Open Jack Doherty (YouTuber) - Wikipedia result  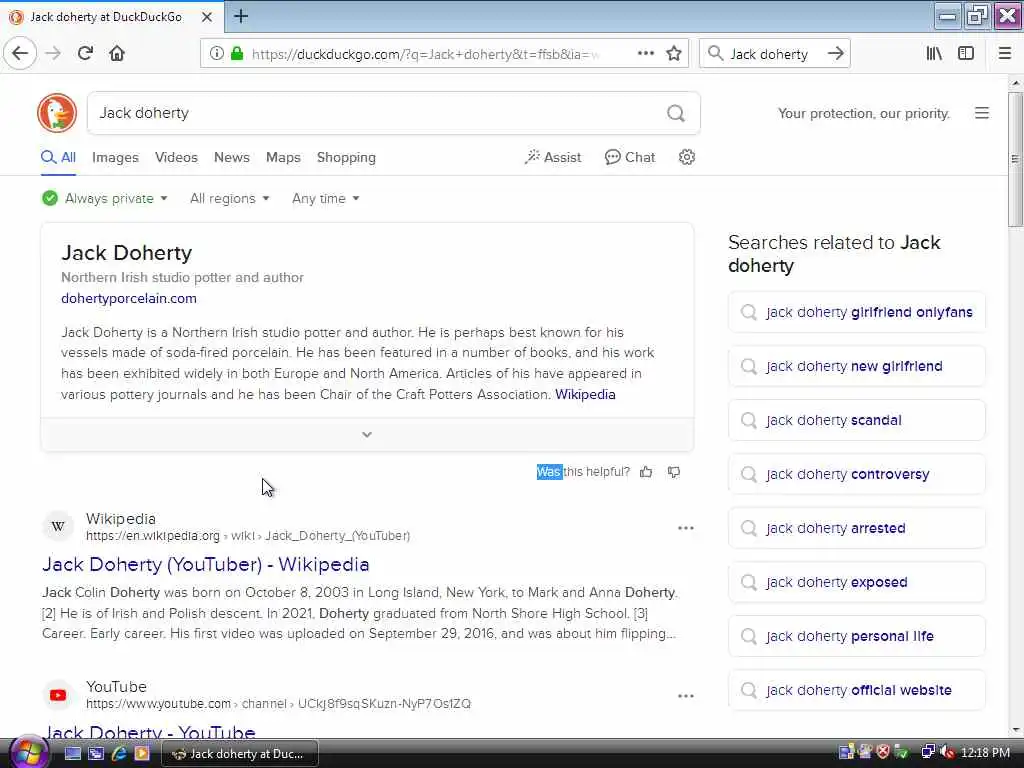pos(206,564)
